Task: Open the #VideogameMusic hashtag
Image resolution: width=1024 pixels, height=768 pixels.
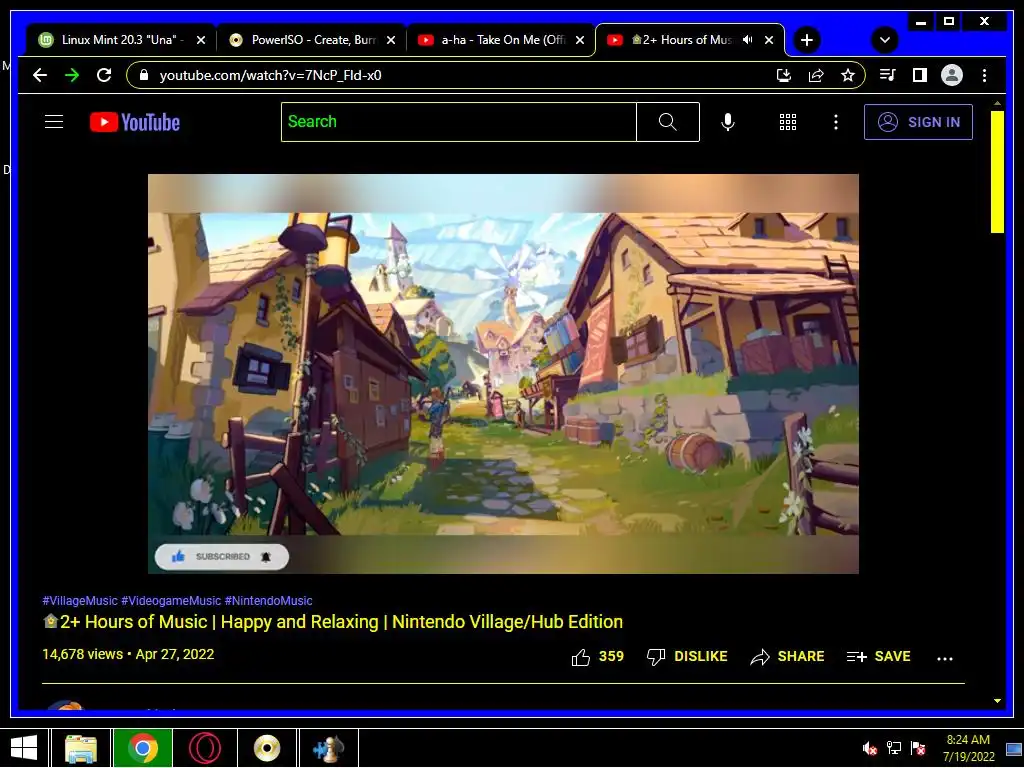Action: (x=171, y=601)
